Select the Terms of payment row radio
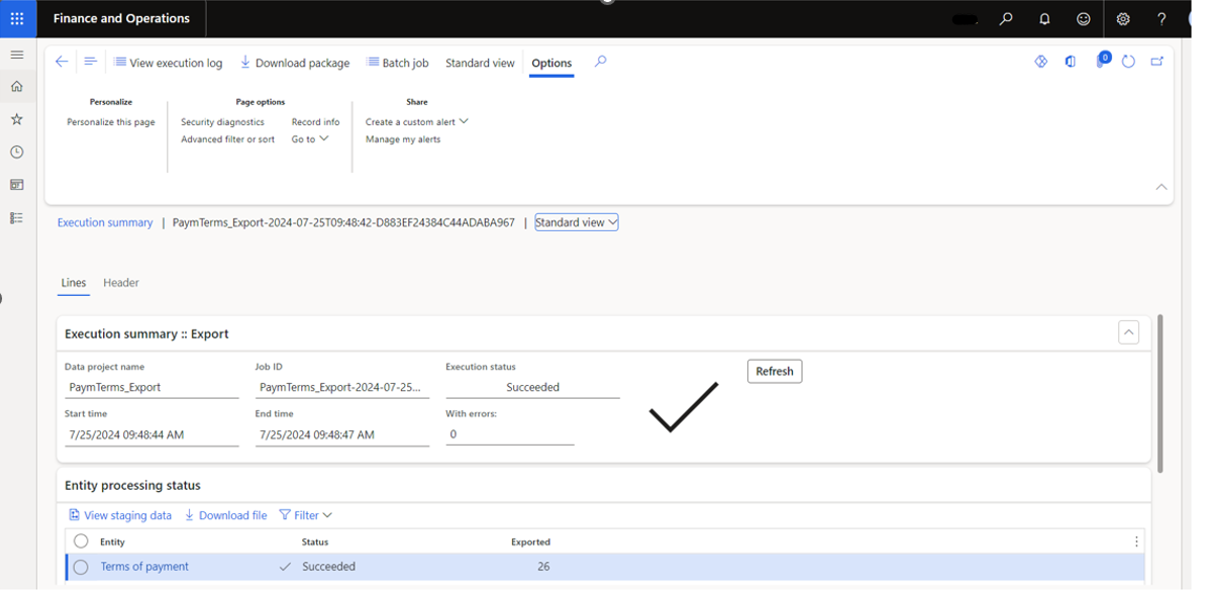The width and height of the screenshot is (1209, 590). point(81,567)
